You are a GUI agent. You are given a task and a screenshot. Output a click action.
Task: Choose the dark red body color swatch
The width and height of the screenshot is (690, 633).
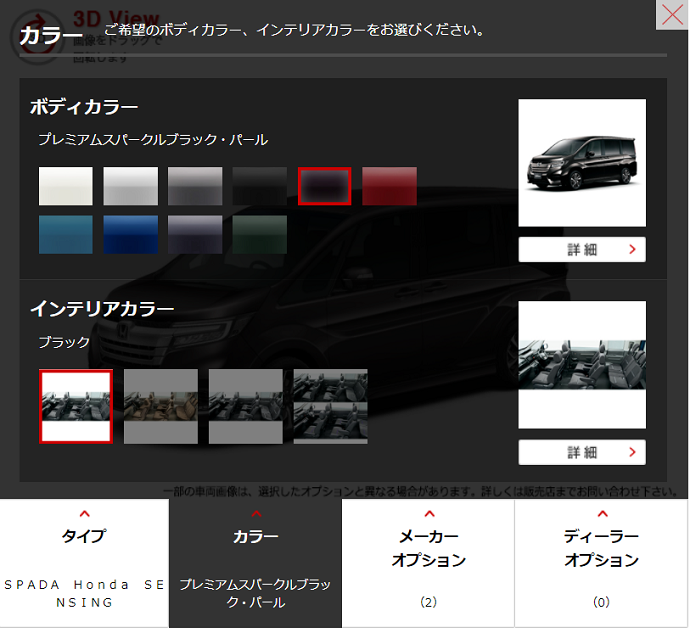point(389,186)
